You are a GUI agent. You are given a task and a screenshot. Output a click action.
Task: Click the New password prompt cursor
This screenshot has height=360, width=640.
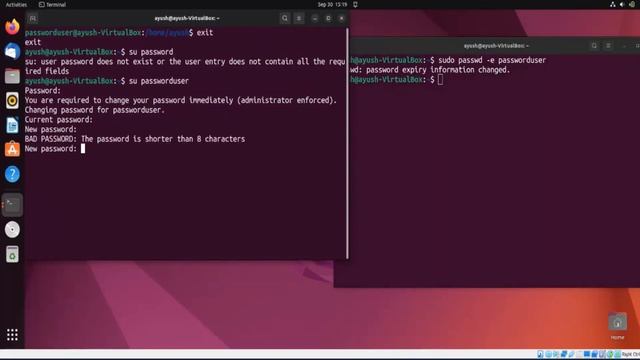(83, 149)
